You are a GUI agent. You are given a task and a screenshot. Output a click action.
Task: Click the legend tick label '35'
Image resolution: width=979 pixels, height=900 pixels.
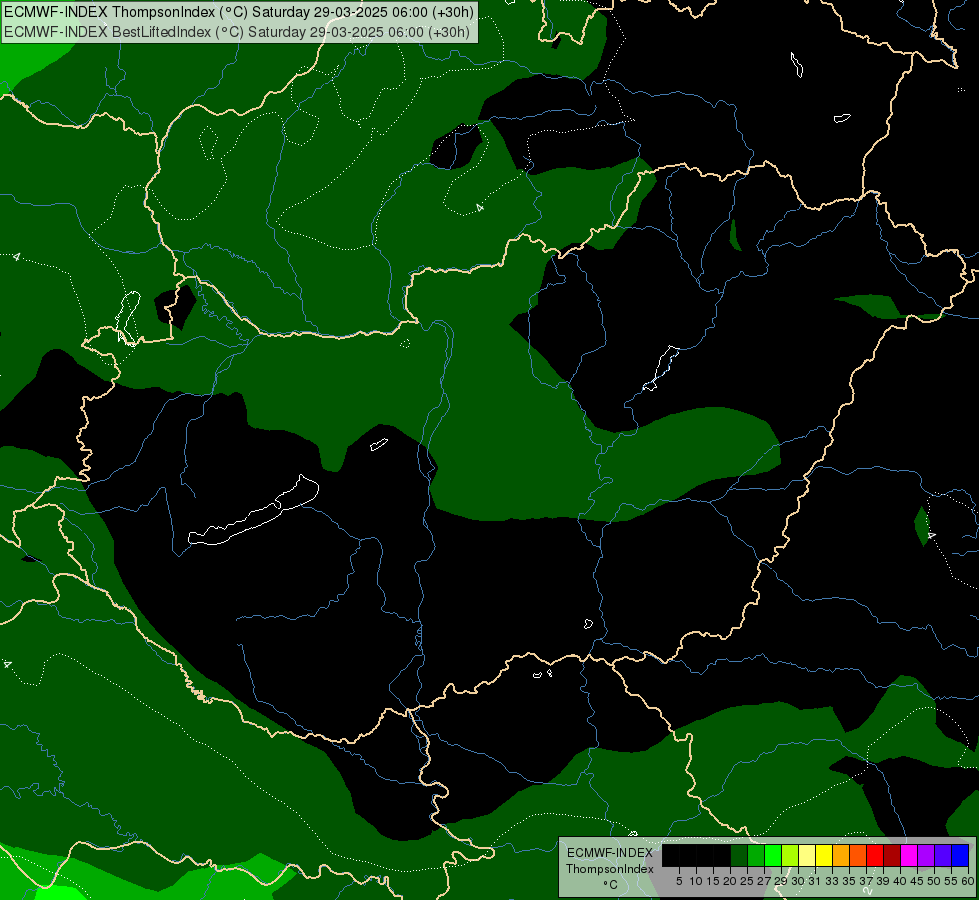[849, 881]
